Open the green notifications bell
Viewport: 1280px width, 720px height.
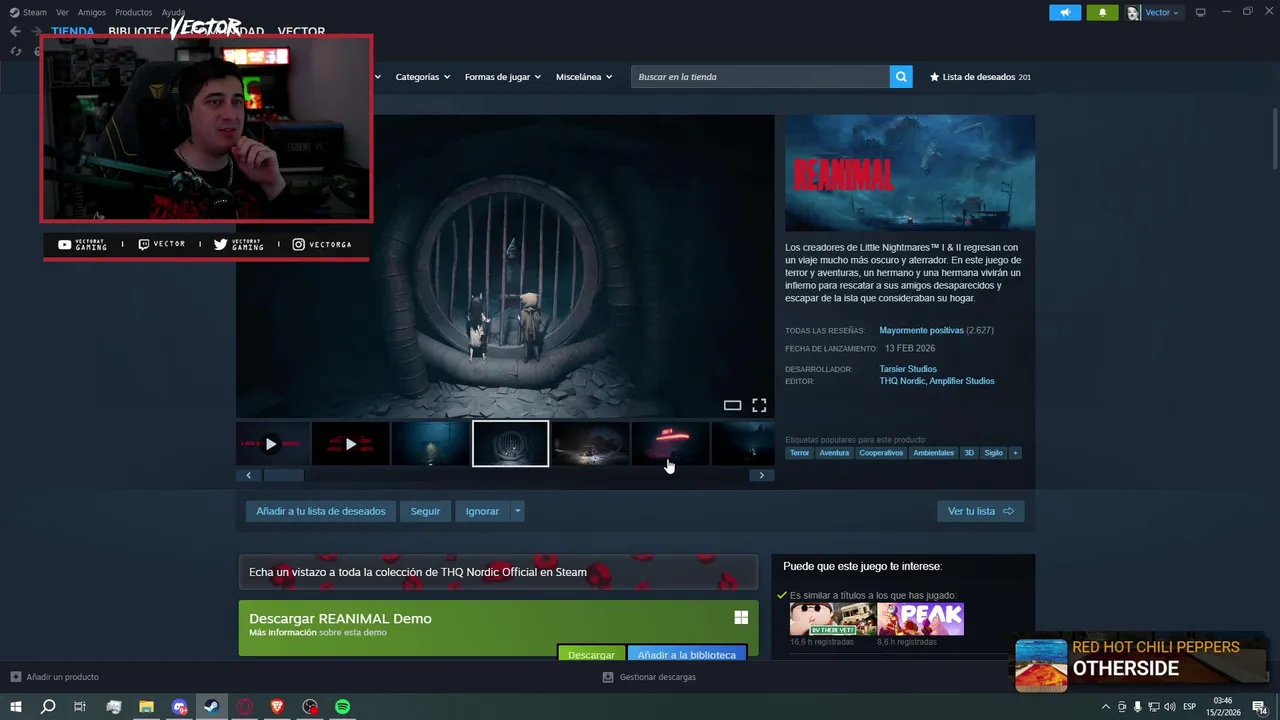pyautogui.click(x=1102, y=12)
